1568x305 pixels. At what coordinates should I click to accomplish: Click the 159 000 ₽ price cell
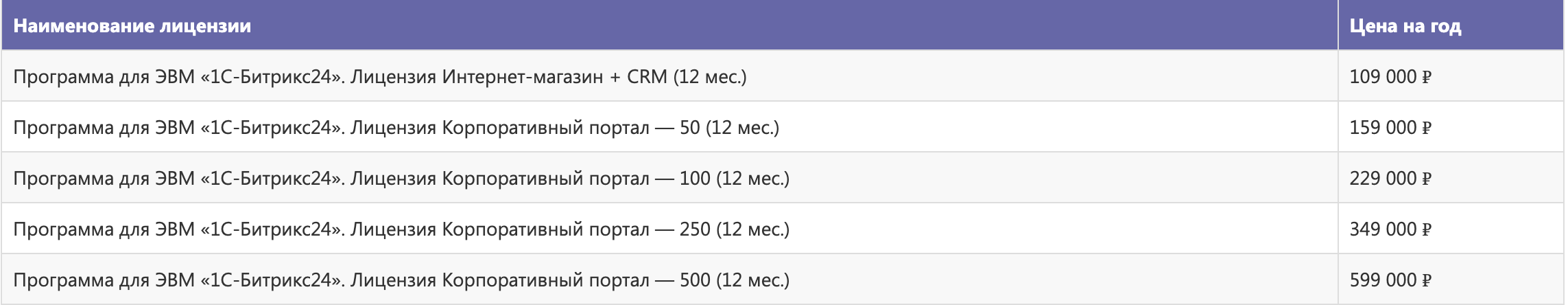[1451, 126]
